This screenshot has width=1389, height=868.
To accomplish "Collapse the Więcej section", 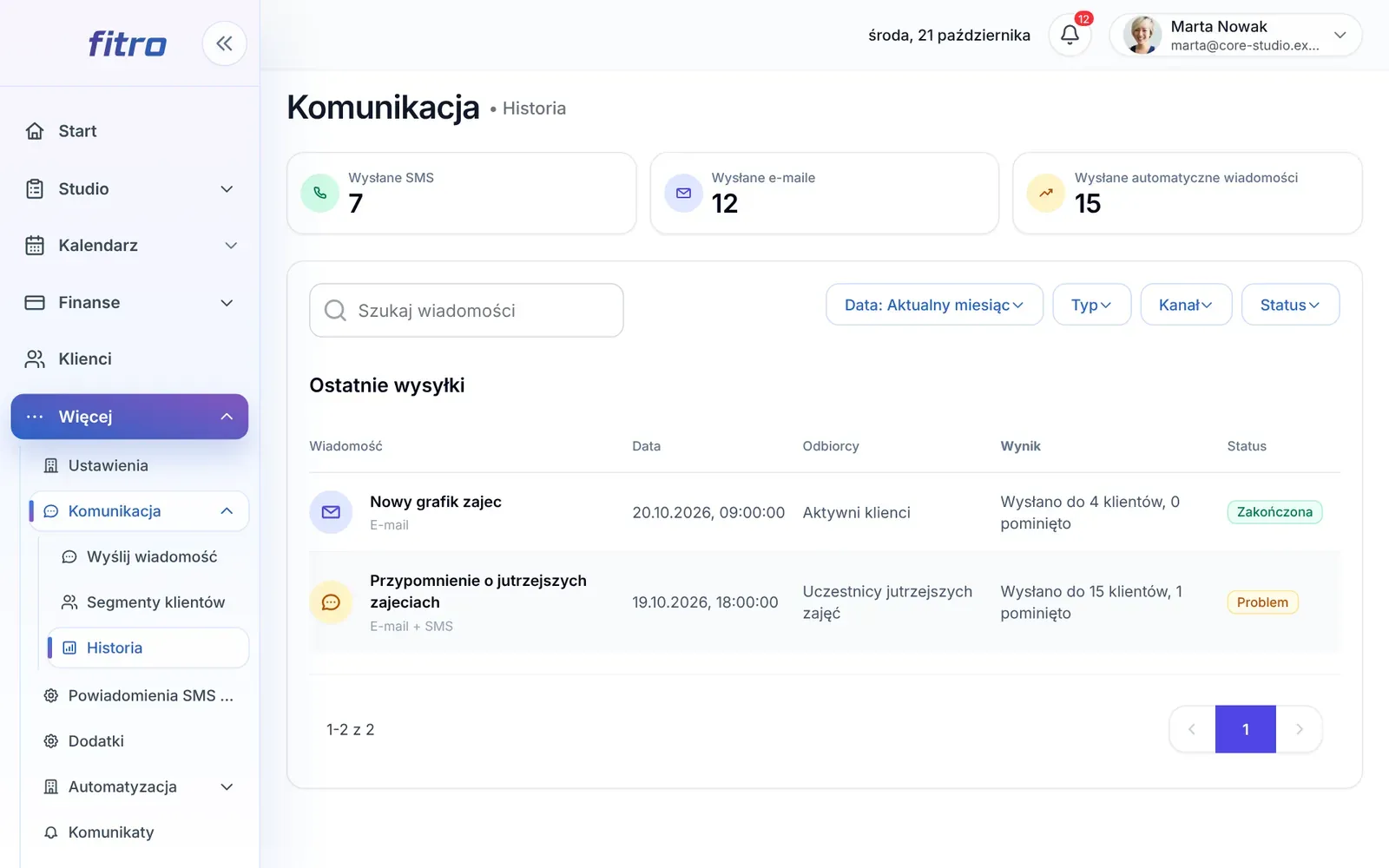I will click(x=129, y=417).
